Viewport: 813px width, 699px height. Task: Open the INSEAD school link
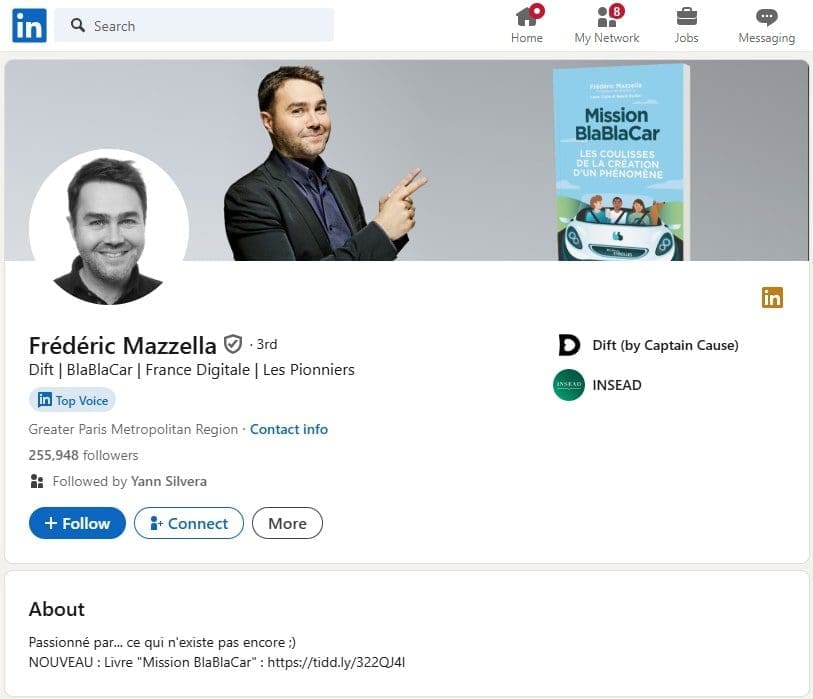617,385
